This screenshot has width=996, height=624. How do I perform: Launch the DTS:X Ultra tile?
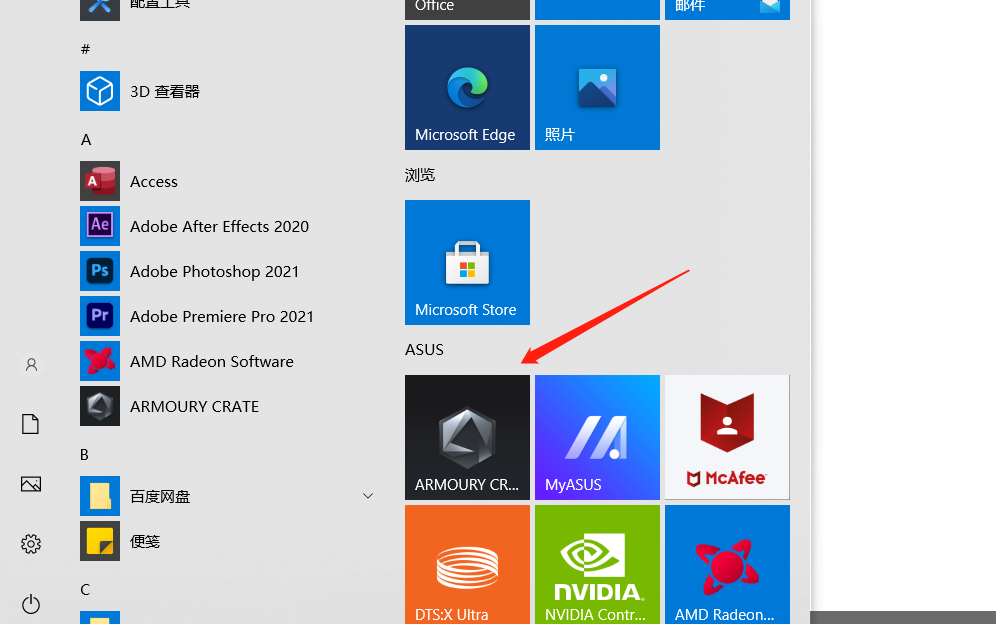pyautogui.click(x=468, y=564)
